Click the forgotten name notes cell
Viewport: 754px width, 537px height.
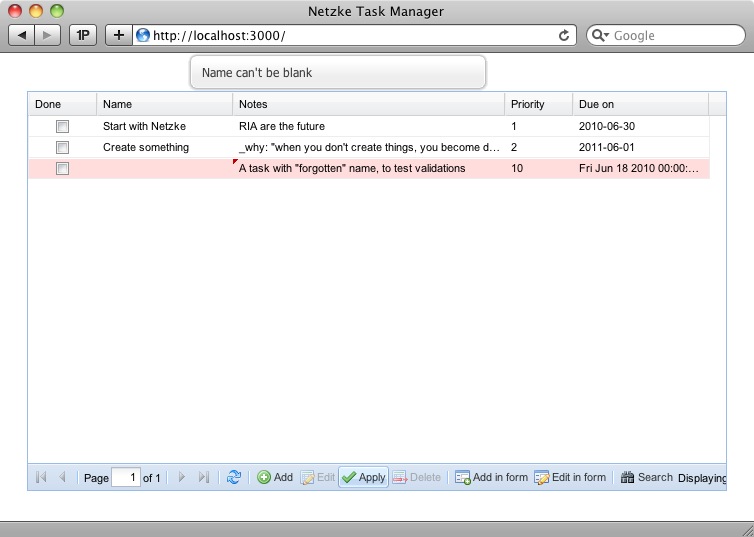[x=369, y=168]
